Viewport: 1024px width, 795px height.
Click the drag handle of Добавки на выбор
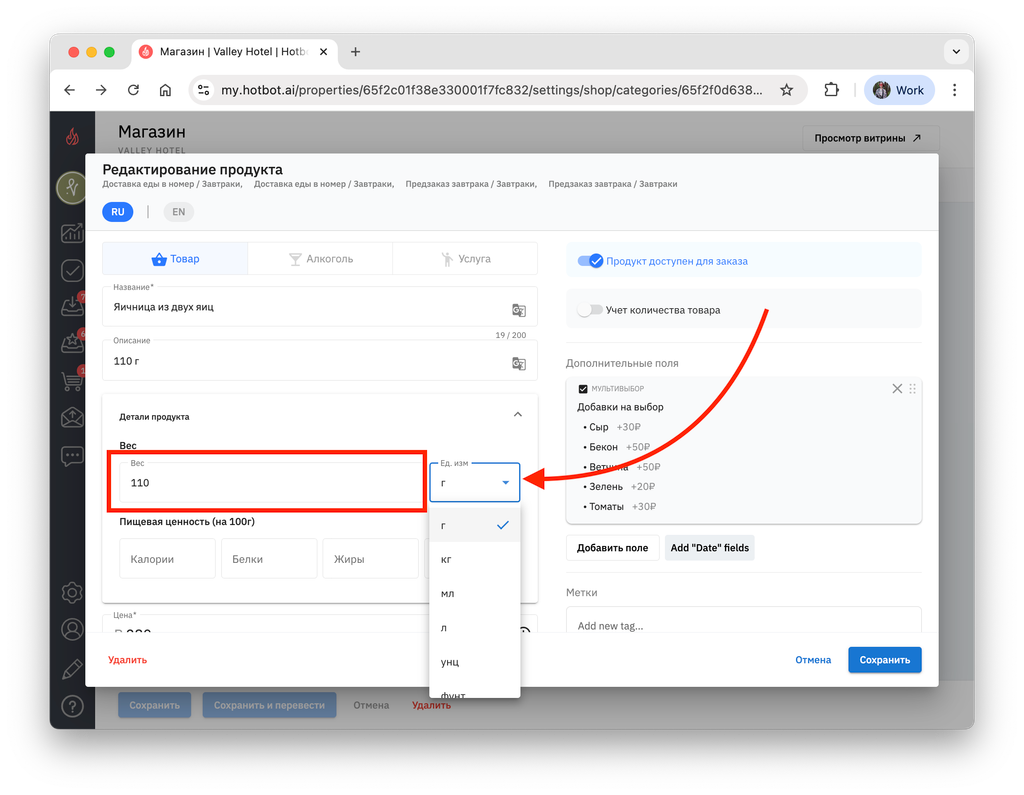pos(912,389)
